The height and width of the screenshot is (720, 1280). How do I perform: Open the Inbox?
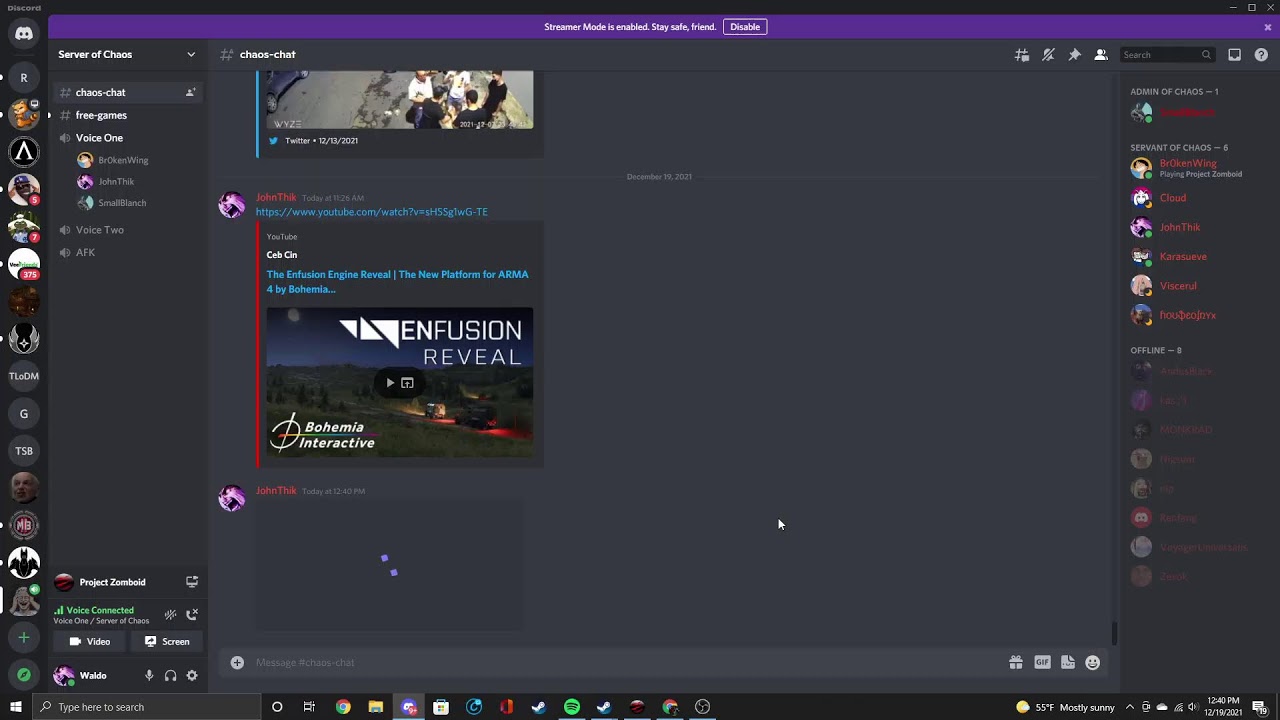[x=1235, y=55]
